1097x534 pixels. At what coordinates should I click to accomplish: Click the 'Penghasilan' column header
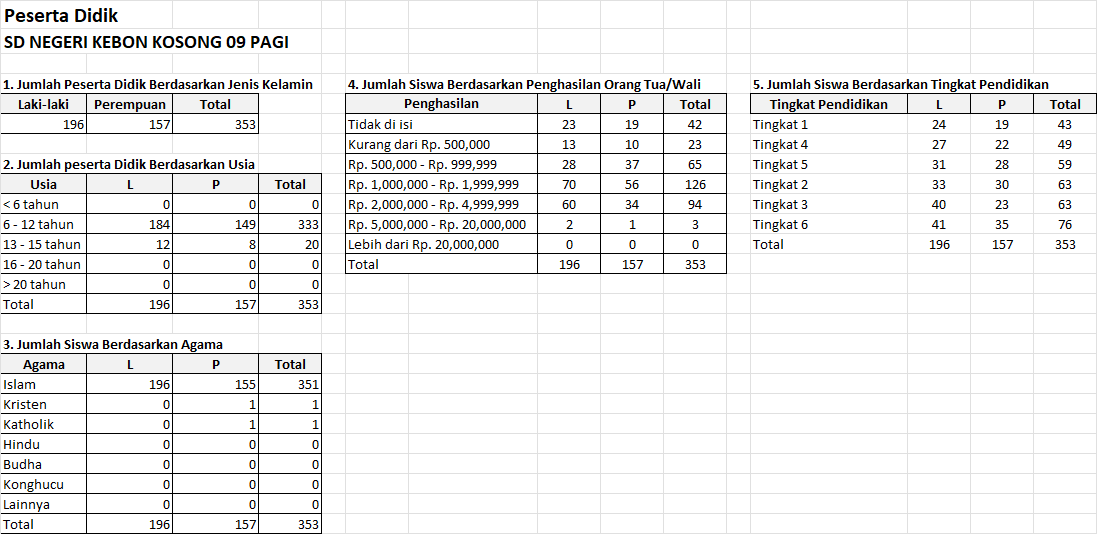point(441,104)
